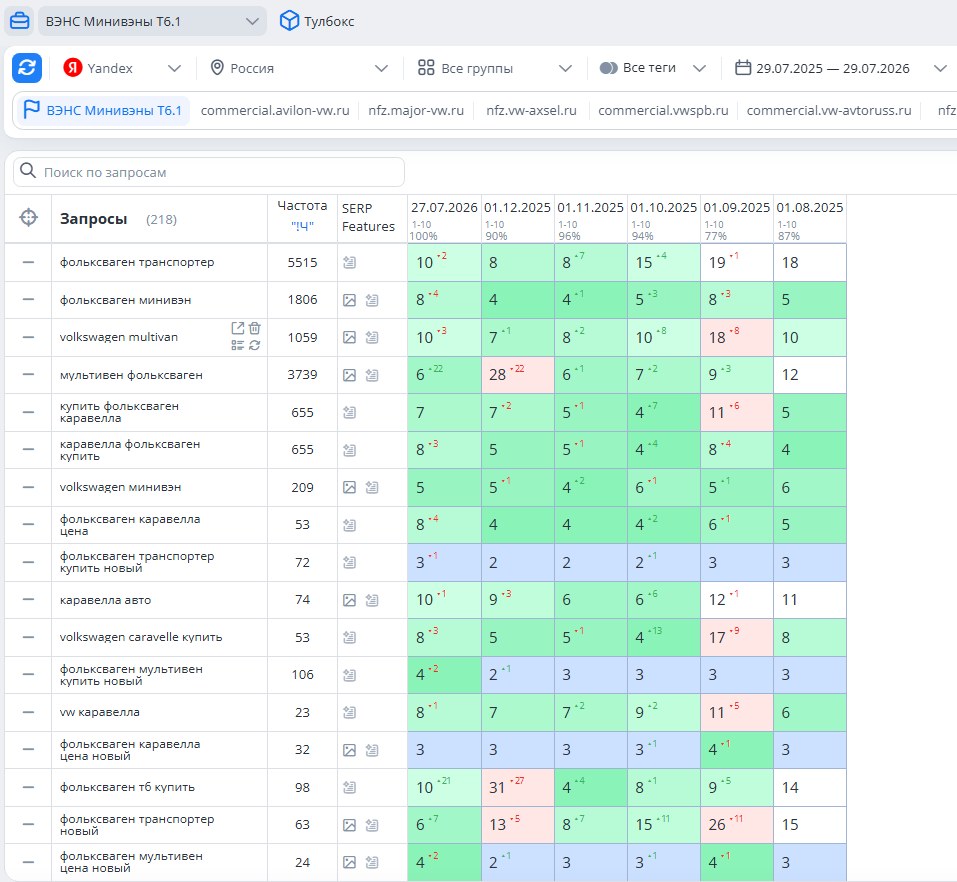The height and width of the screenshot is (882, 957).
Task: Click the query фольксваген т6 купить
Action: (127, 787)
